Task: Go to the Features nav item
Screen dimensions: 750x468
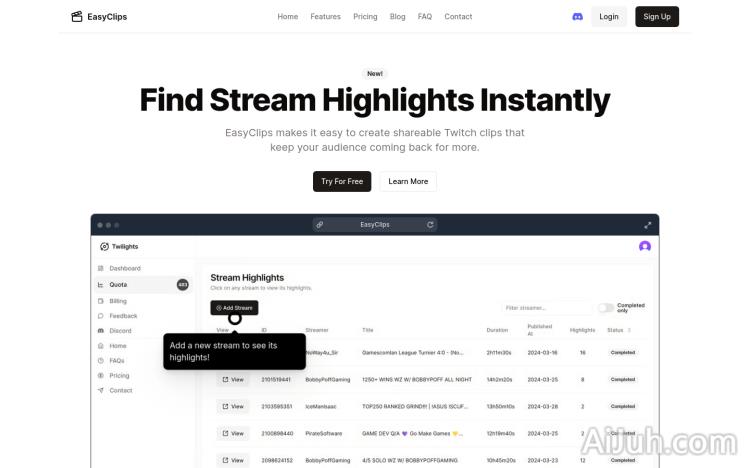Action: (325, 16)
